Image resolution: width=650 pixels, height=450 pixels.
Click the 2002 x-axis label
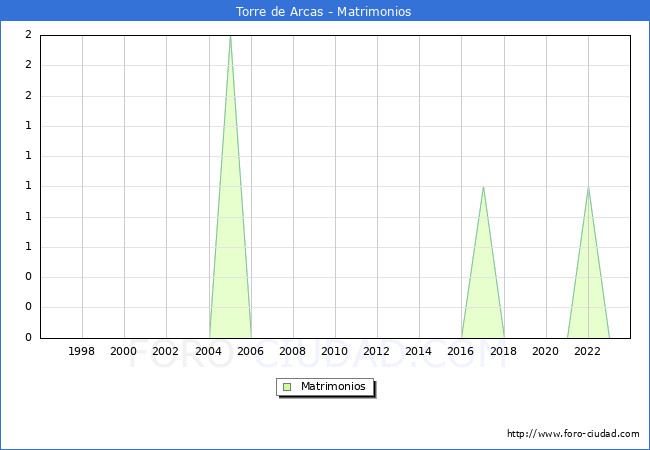[x=166, y=351]
